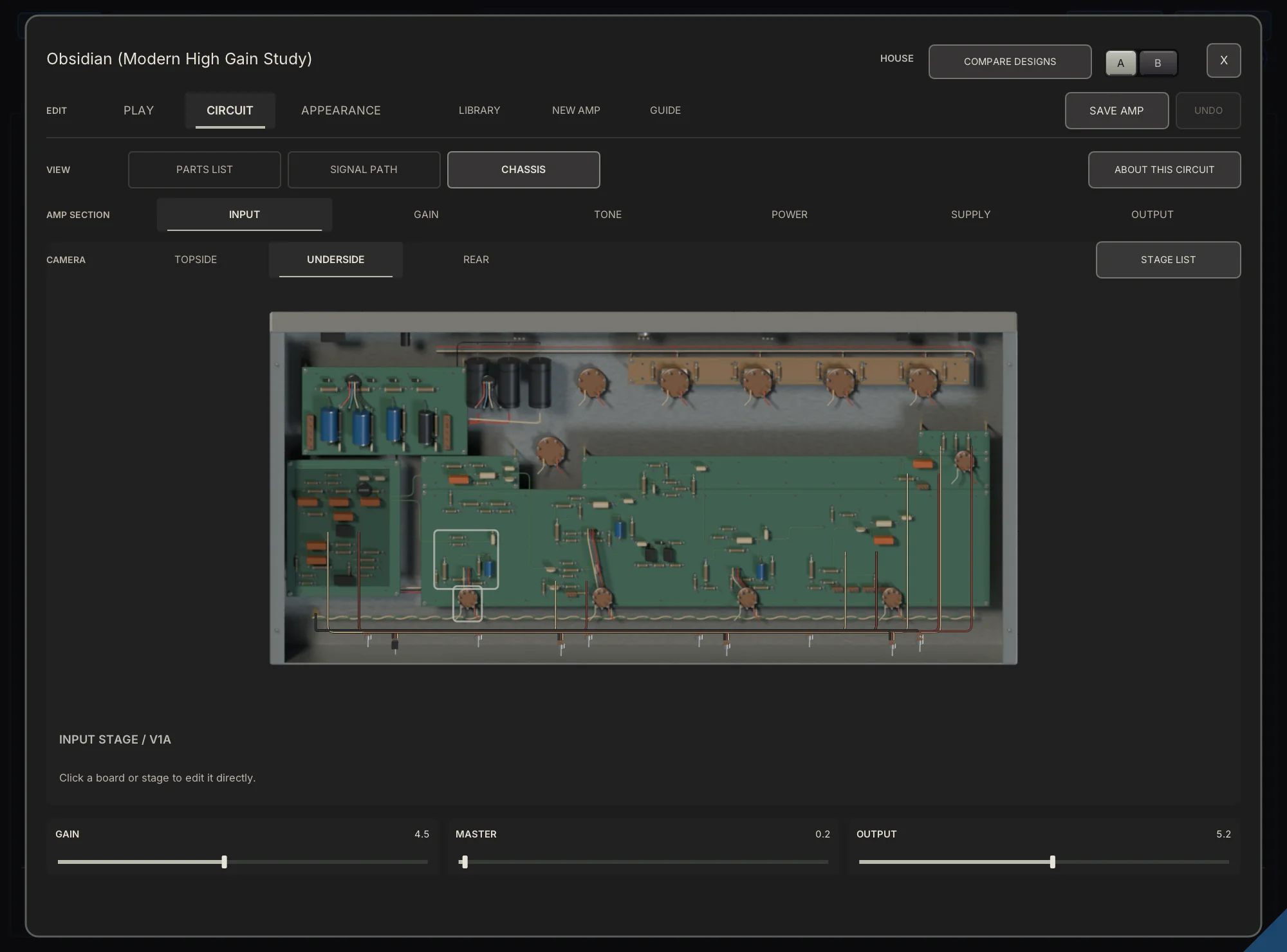The width and height of the screenshot is (1287, 952).
Task: Set camera to TOPSIDE
Action: (196, 260)
